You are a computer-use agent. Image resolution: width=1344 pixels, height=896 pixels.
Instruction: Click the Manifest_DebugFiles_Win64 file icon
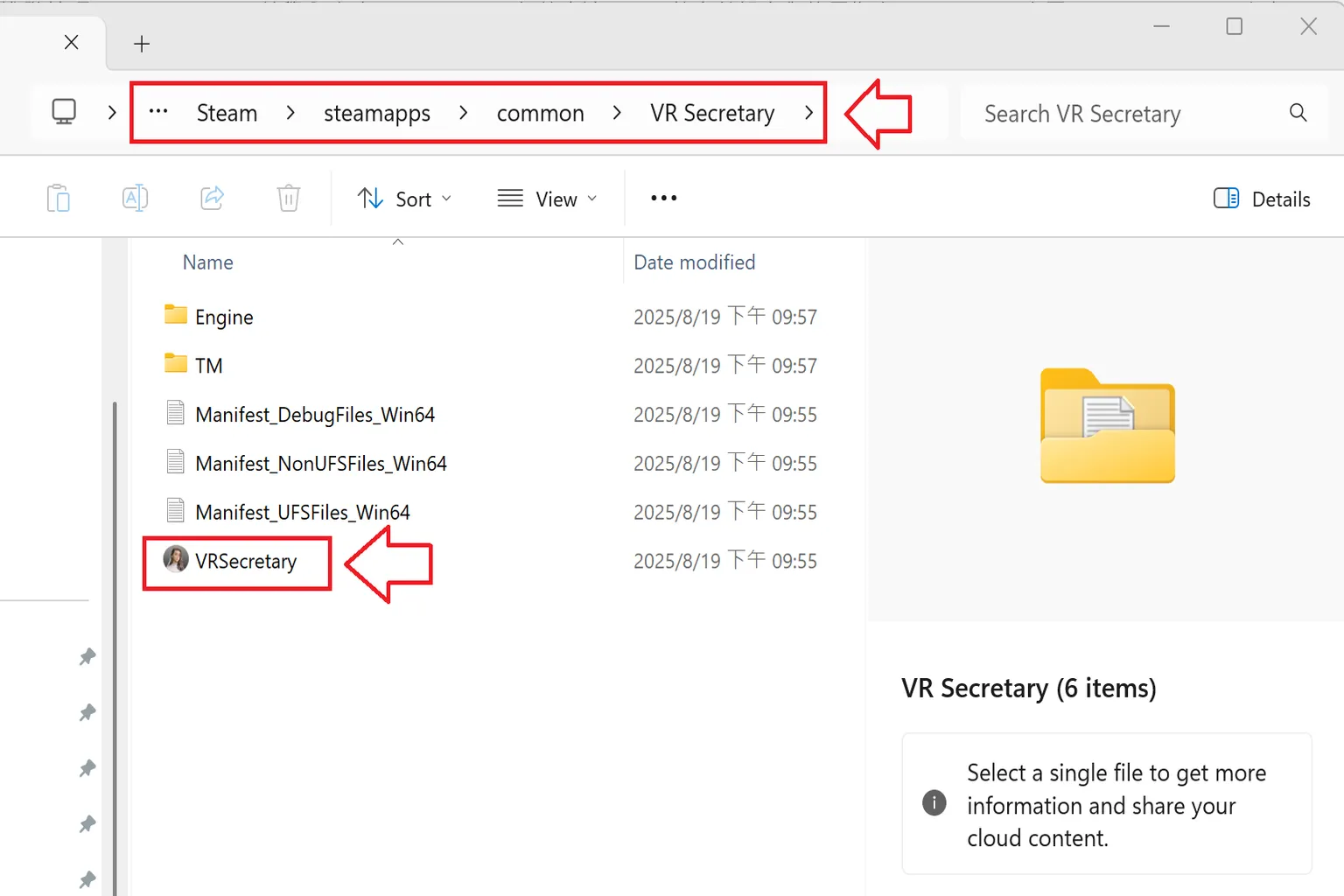(x=176, y=413)
